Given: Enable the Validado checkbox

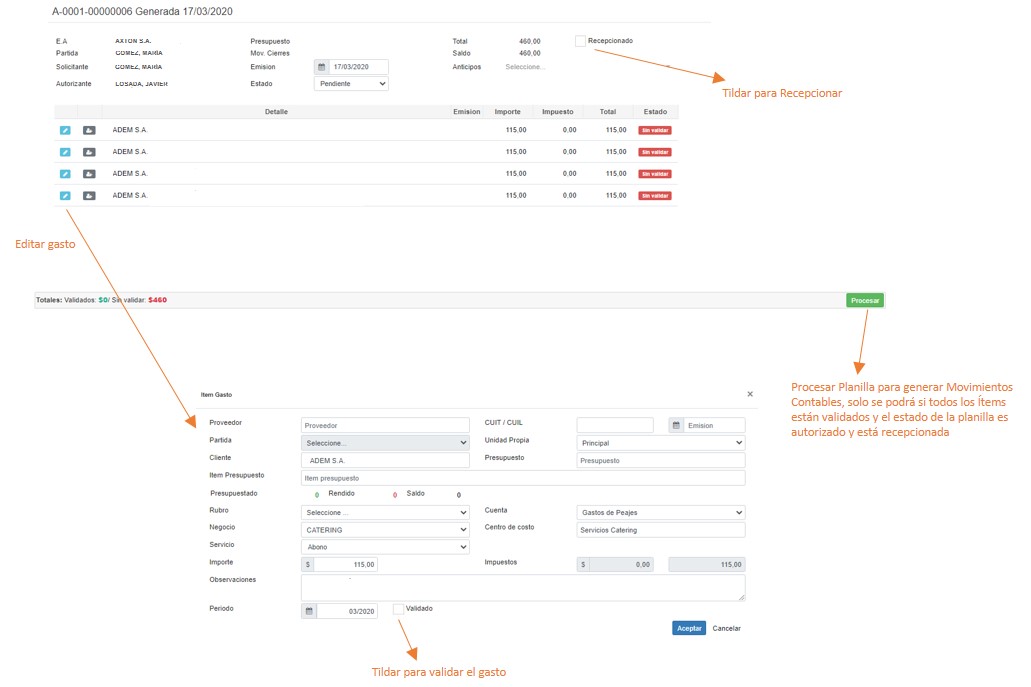Looking at the screenshot, I should (x=399, y=608).
